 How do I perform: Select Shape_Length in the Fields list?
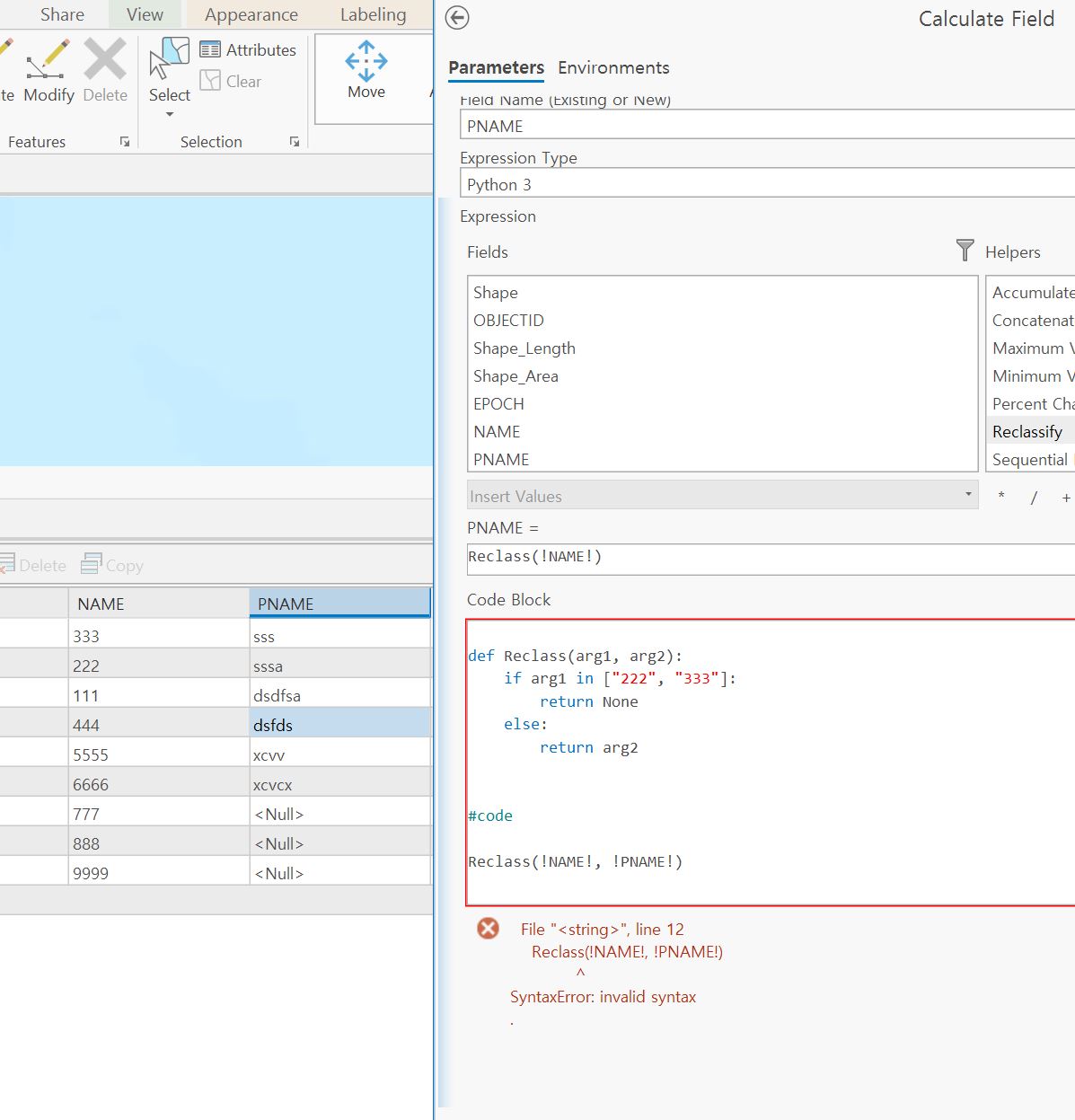coord(722,348)
